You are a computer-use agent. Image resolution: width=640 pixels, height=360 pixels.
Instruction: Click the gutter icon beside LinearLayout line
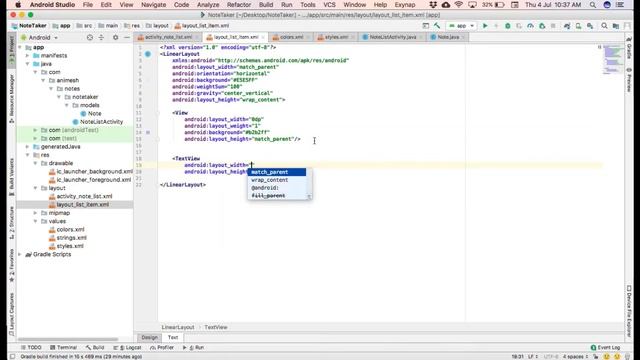click(148, 54)
